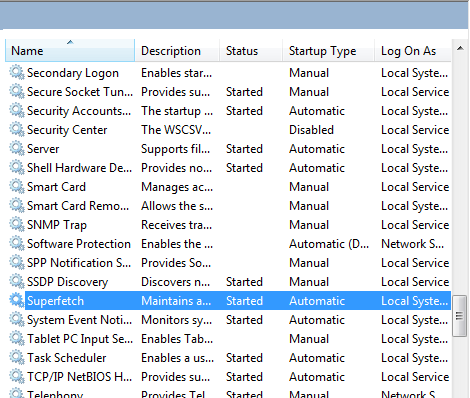Click the Security Accounts... gear icon
This screenshot has width=470, height=398.
17,111
